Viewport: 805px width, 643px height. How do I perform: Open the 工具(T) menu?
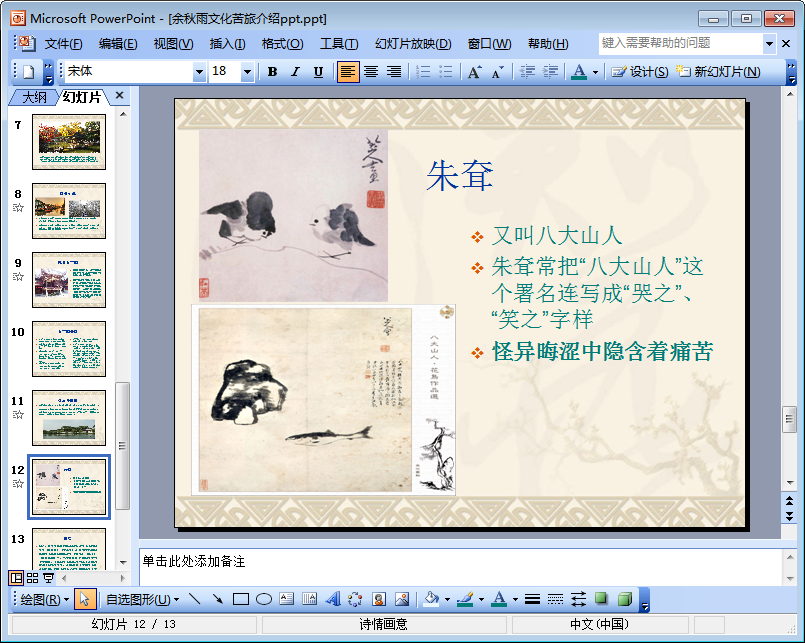339,44
